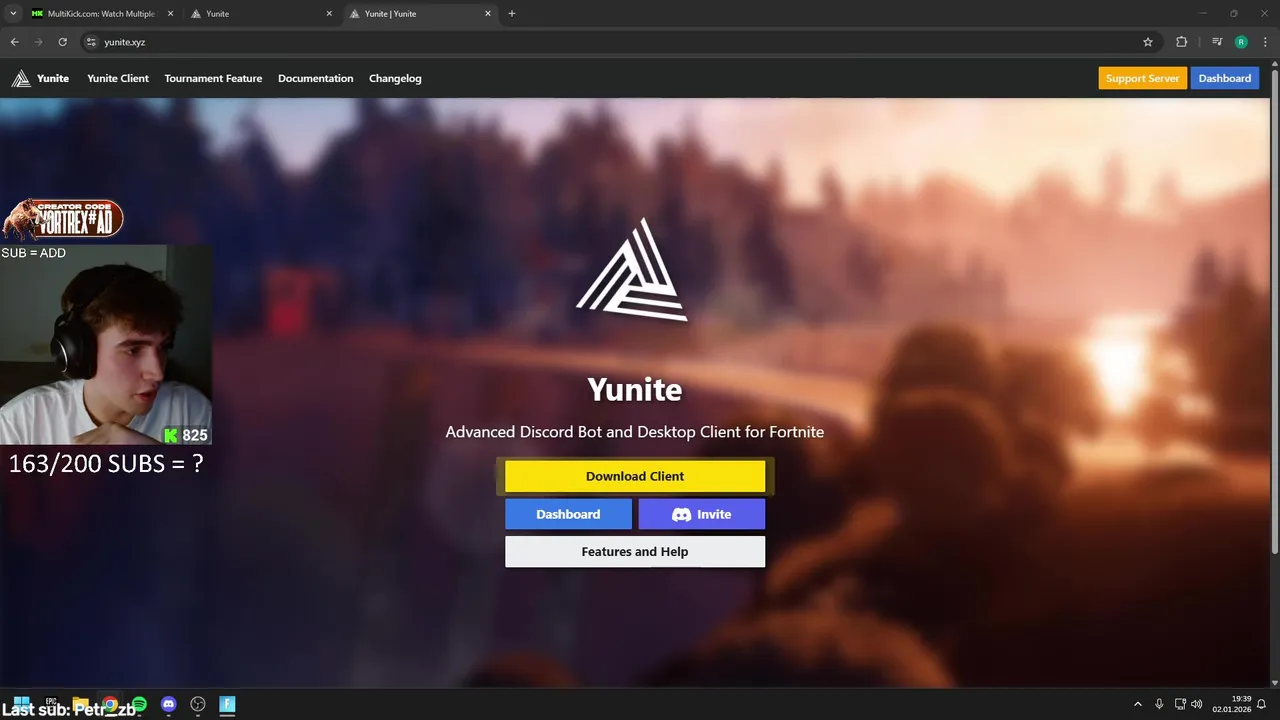Close the MultiKick.com tab
Viewport: 1280px width, 720px height.
tap(170, 14)
